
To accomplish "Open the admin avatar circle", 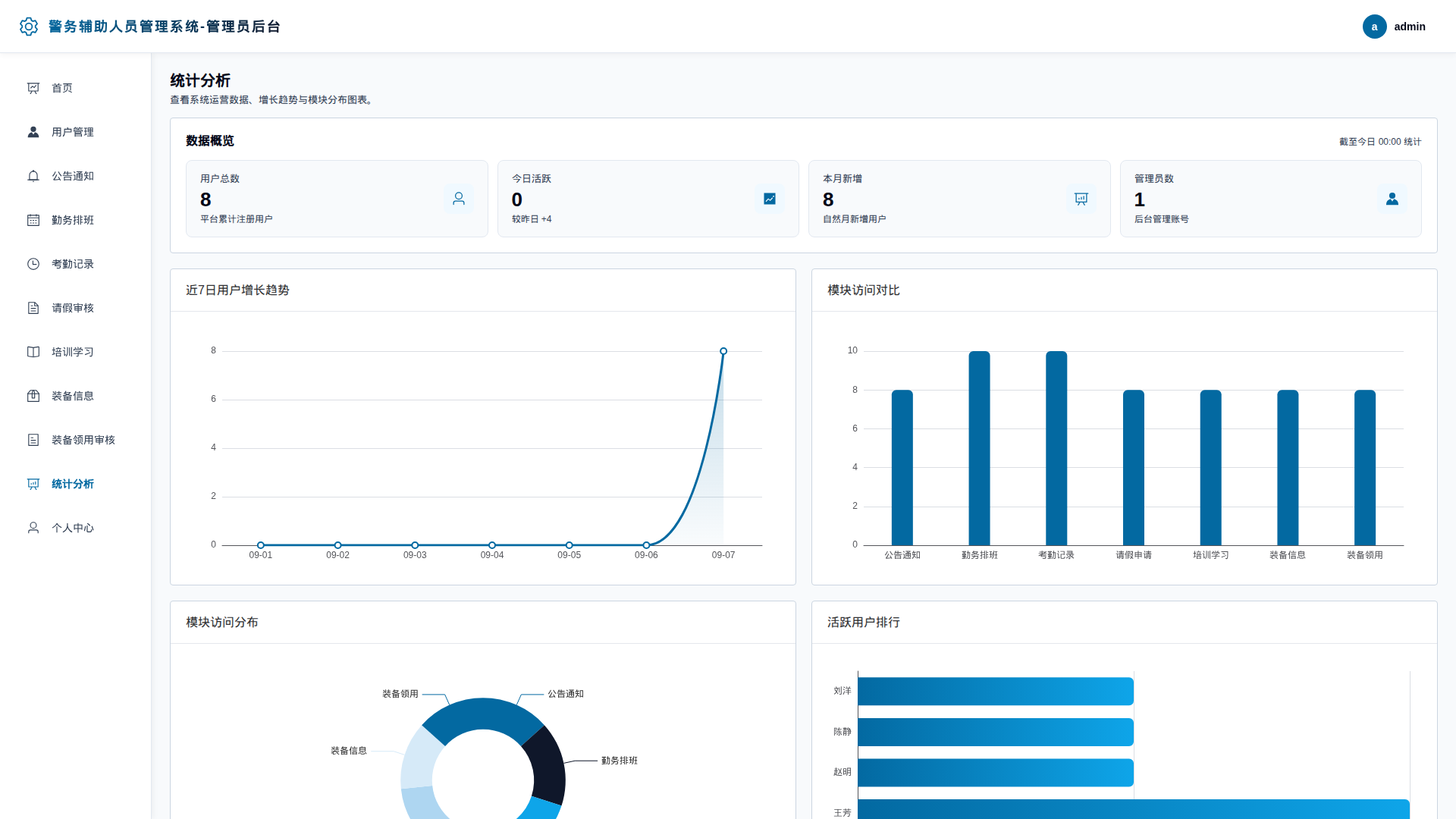I will tap(1374, 27).
